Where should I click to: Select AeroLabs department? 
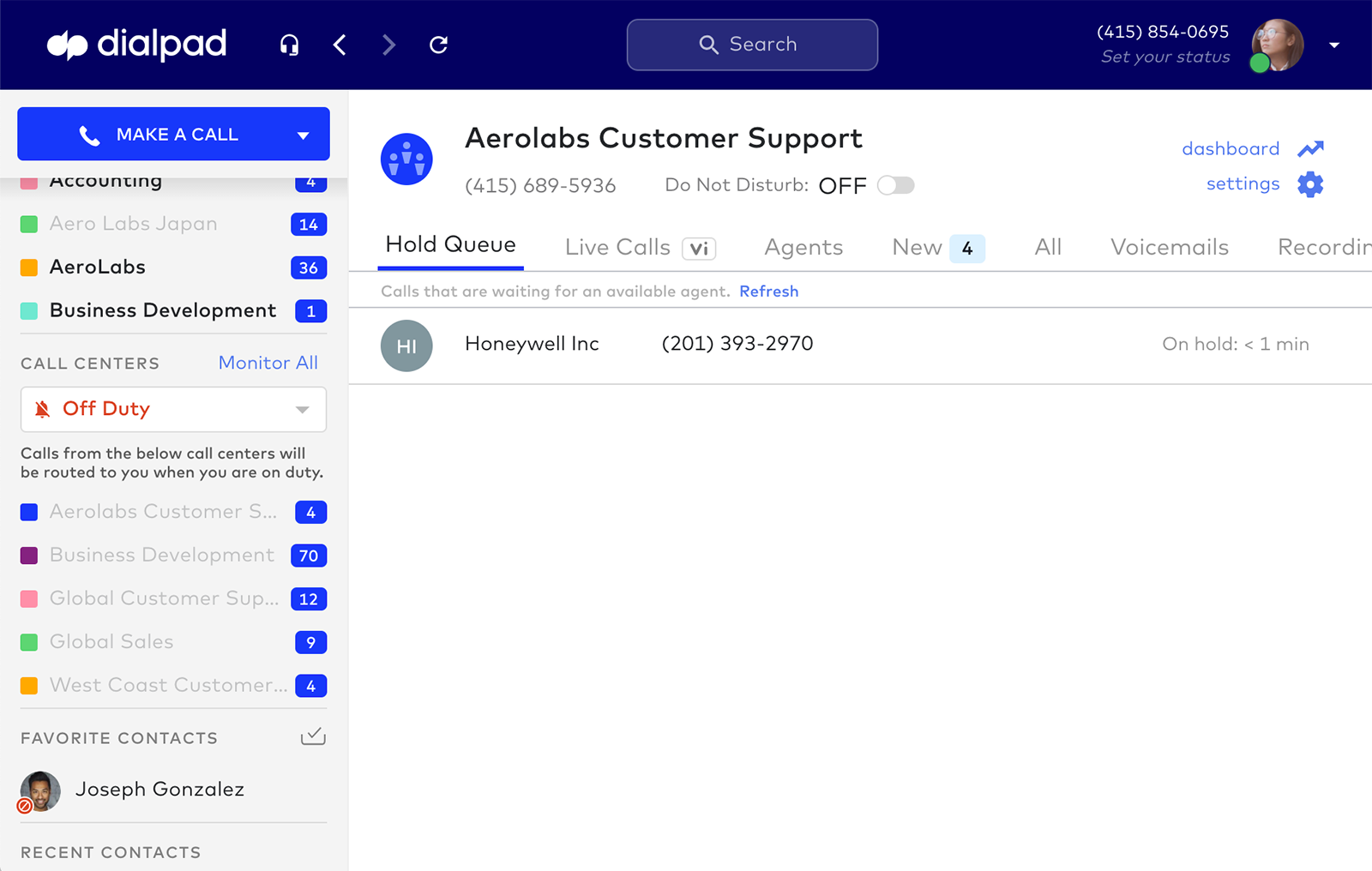click(173, 267)
